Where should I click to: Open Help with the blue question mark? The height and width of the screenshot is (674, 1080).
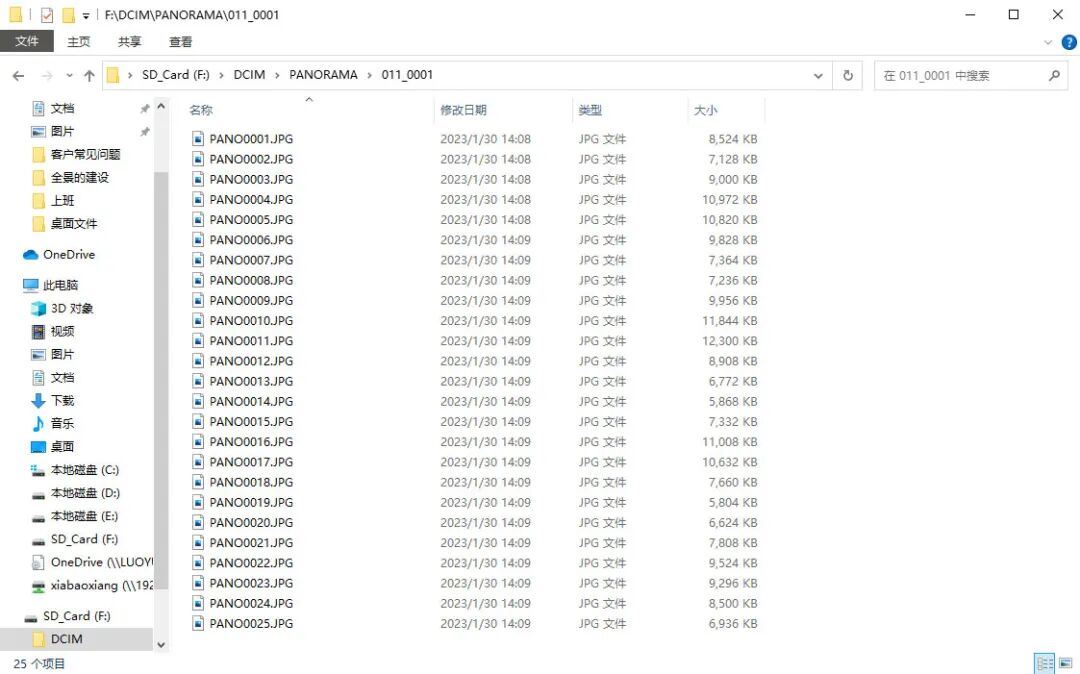click(x=1068, y=42)
